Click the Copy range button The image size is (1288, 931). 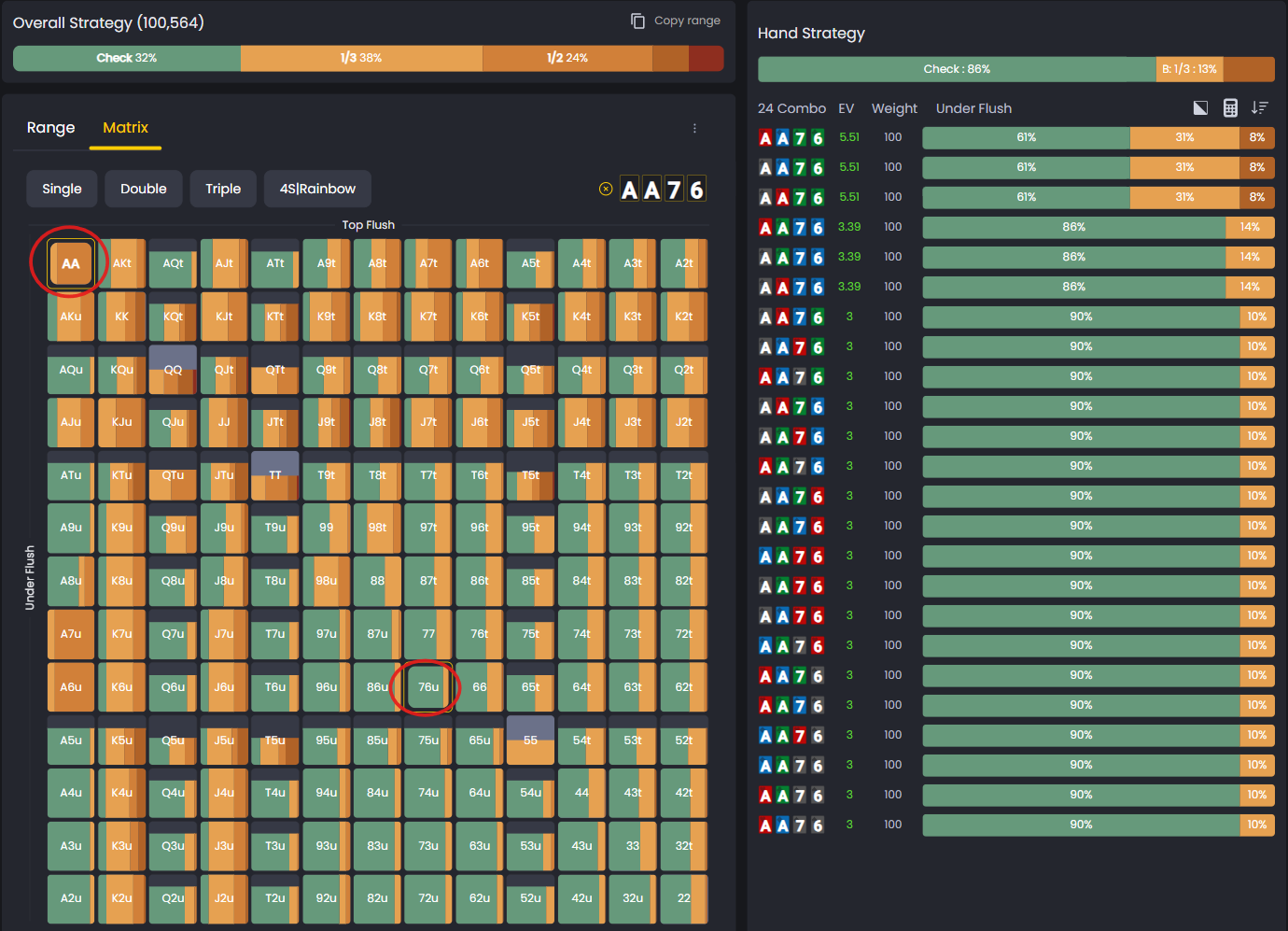pos(675,20)
